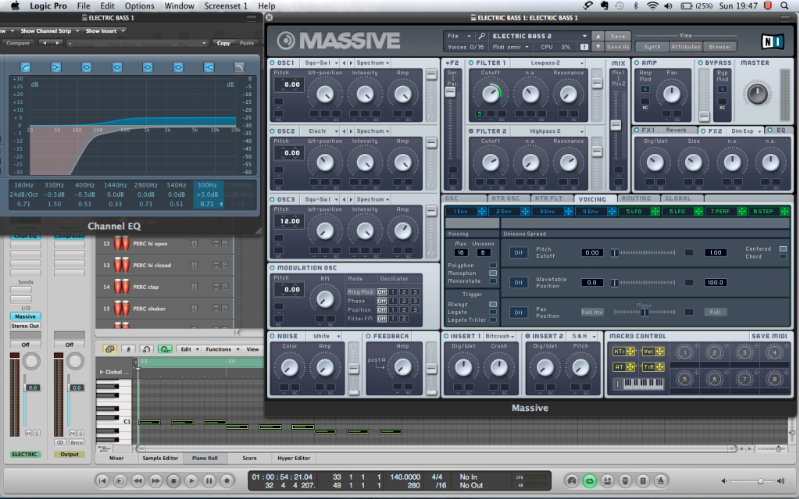Screen dimensions: 799x499
Task: Toggle the Centered unison spread option
Action: pyautogui.click(x=783, y=249)
